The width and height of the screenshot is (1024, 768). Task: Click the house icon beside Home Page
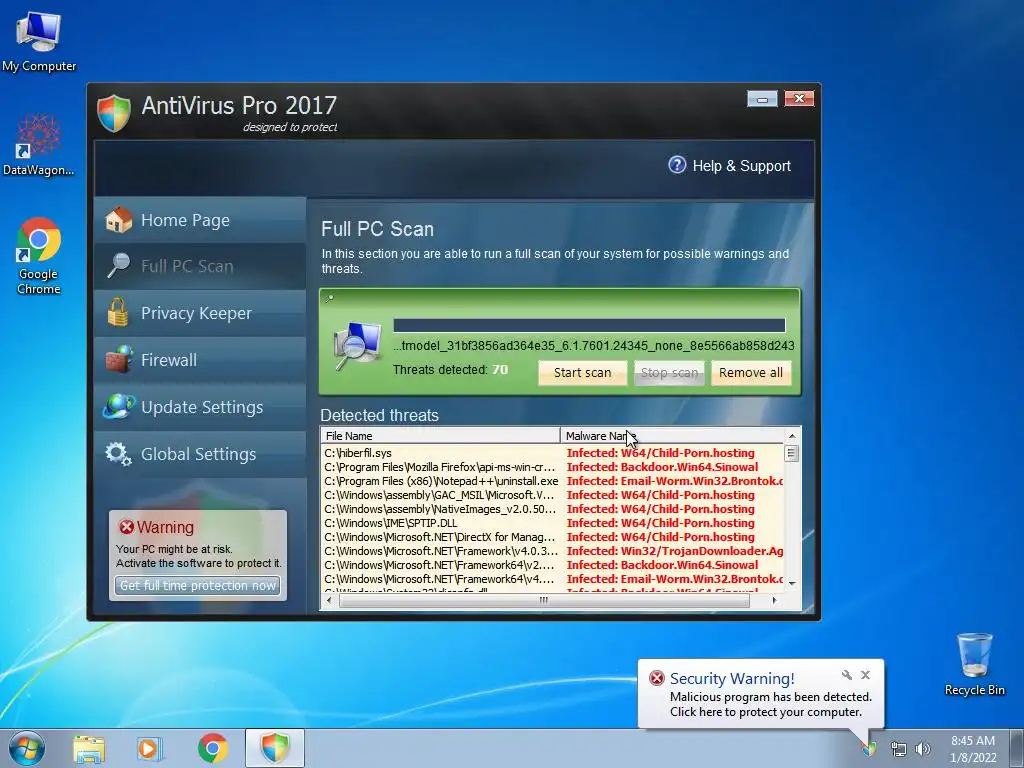tap(119, 220)
